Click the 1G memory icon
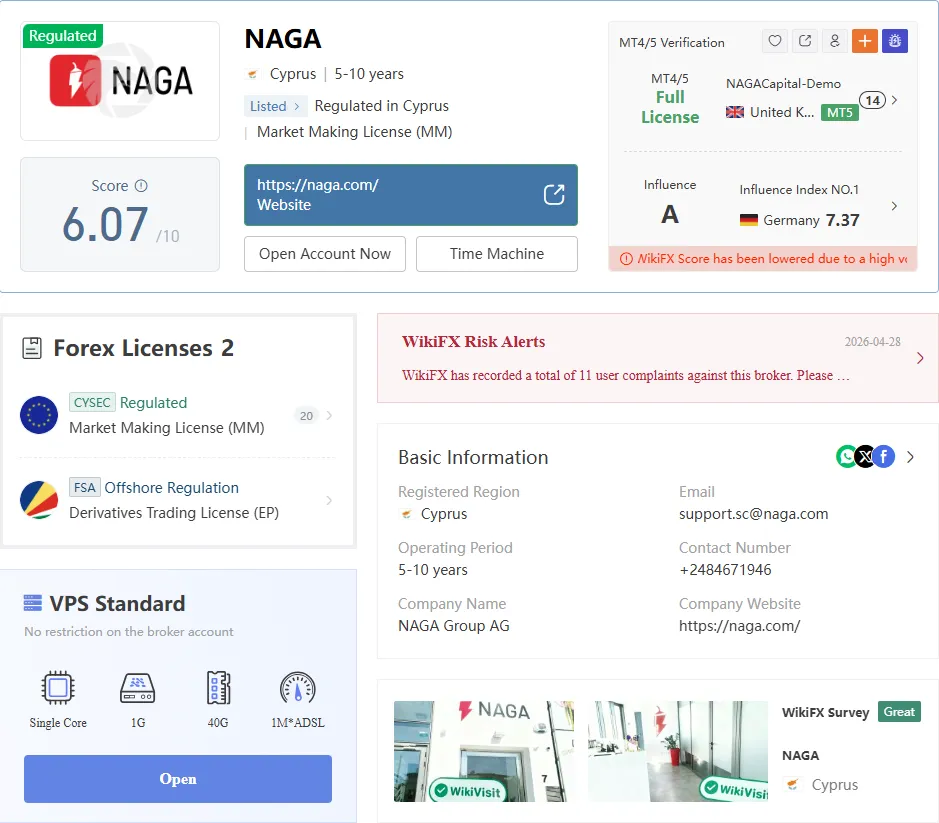 (138, 688)
